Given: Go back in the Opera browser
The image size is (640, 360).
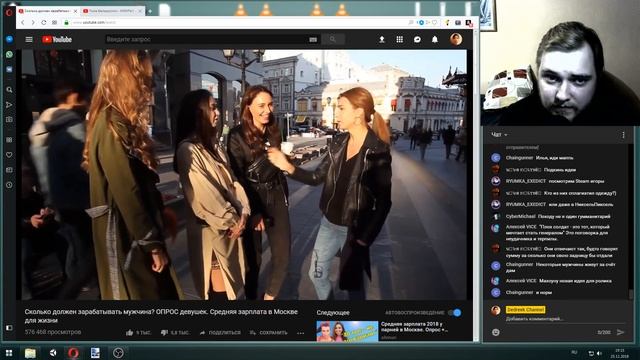Looking at the screenshot, I should [x=23, y=22].
